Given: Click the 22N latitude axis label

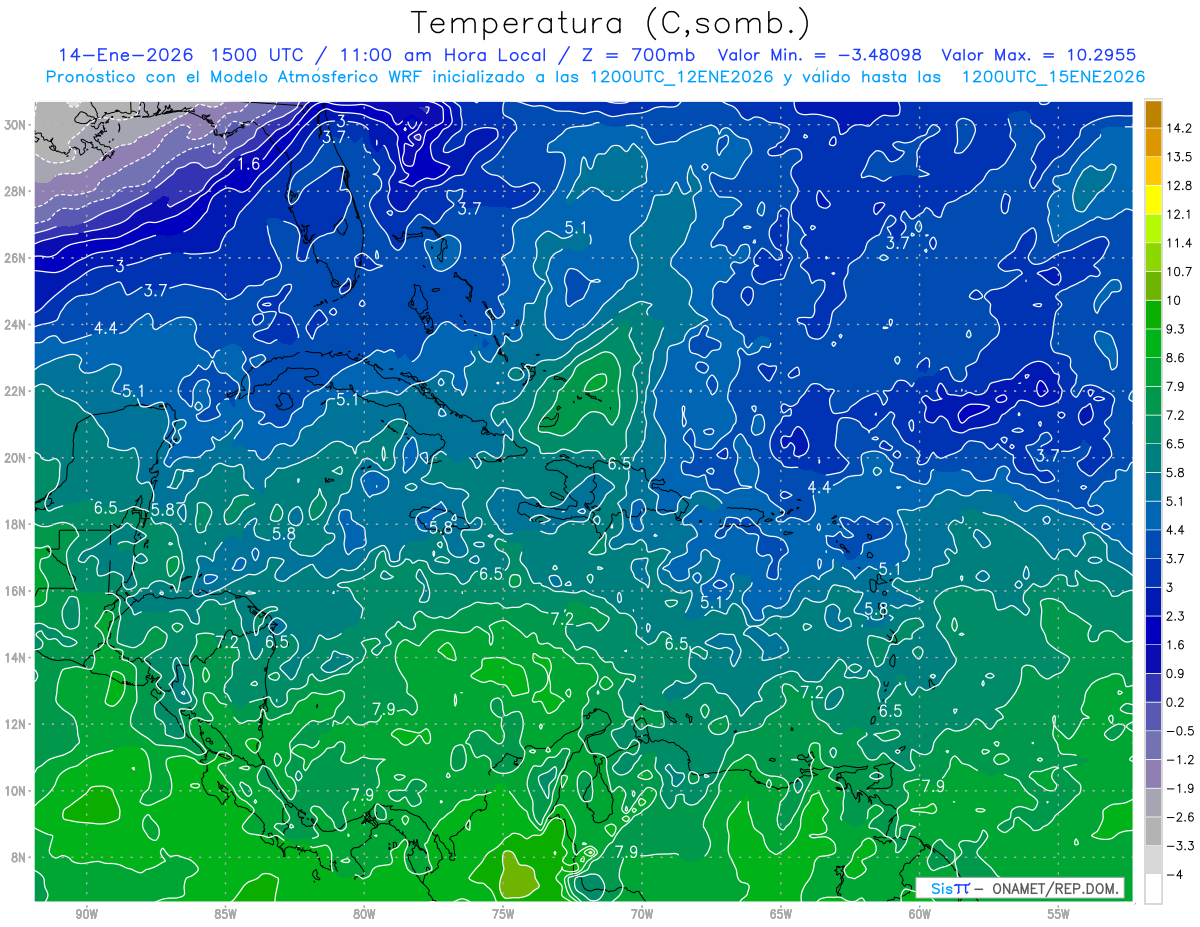Looking at the screenshot, I should 17,391.
